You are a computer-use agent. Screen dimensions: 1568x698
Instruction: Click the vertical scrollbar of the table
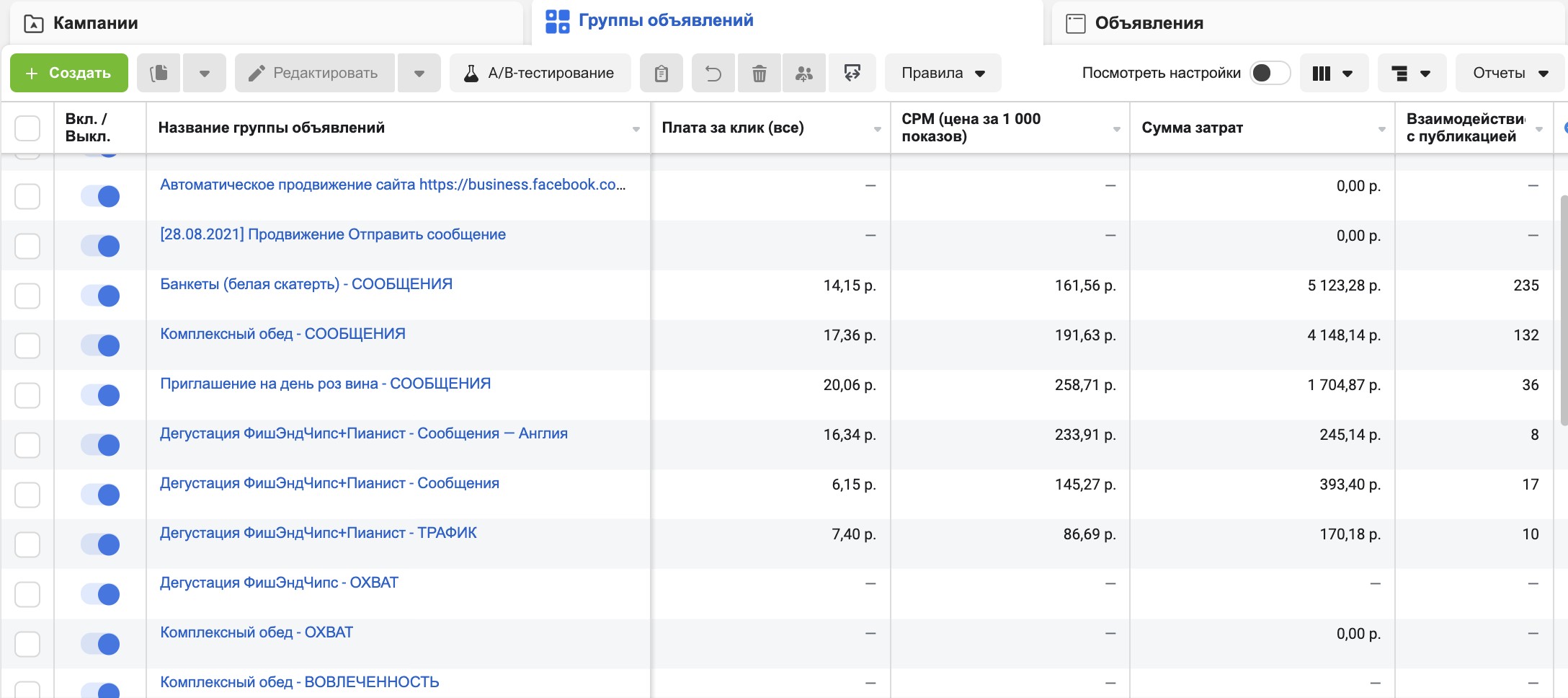[1563, 310]
